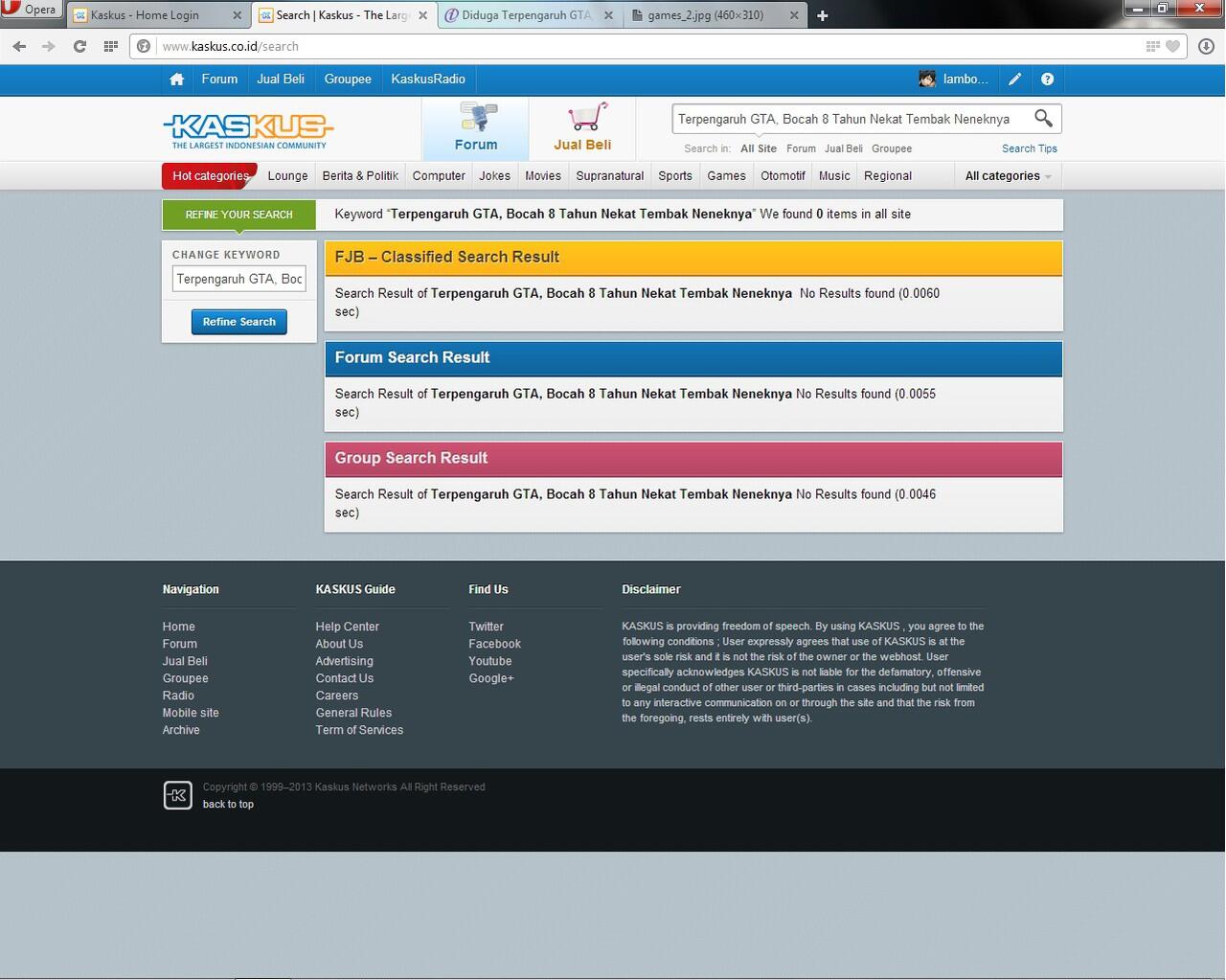Open the lambo... user menu
The height and width of the screenshot is (980, 1226).
pyautogui.click(x=965, y=80)
